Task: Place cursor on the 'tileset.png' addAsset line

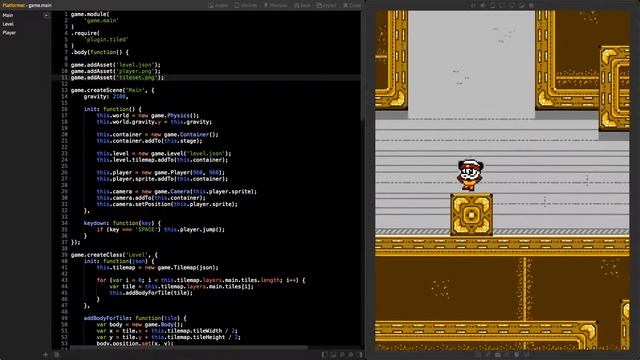Action: (118, 78)
